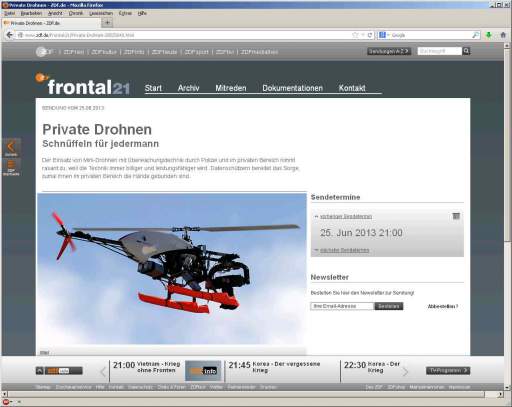
Task: Click the browser back arrow button
Action: pyautogui.click(x=9, y=35)
